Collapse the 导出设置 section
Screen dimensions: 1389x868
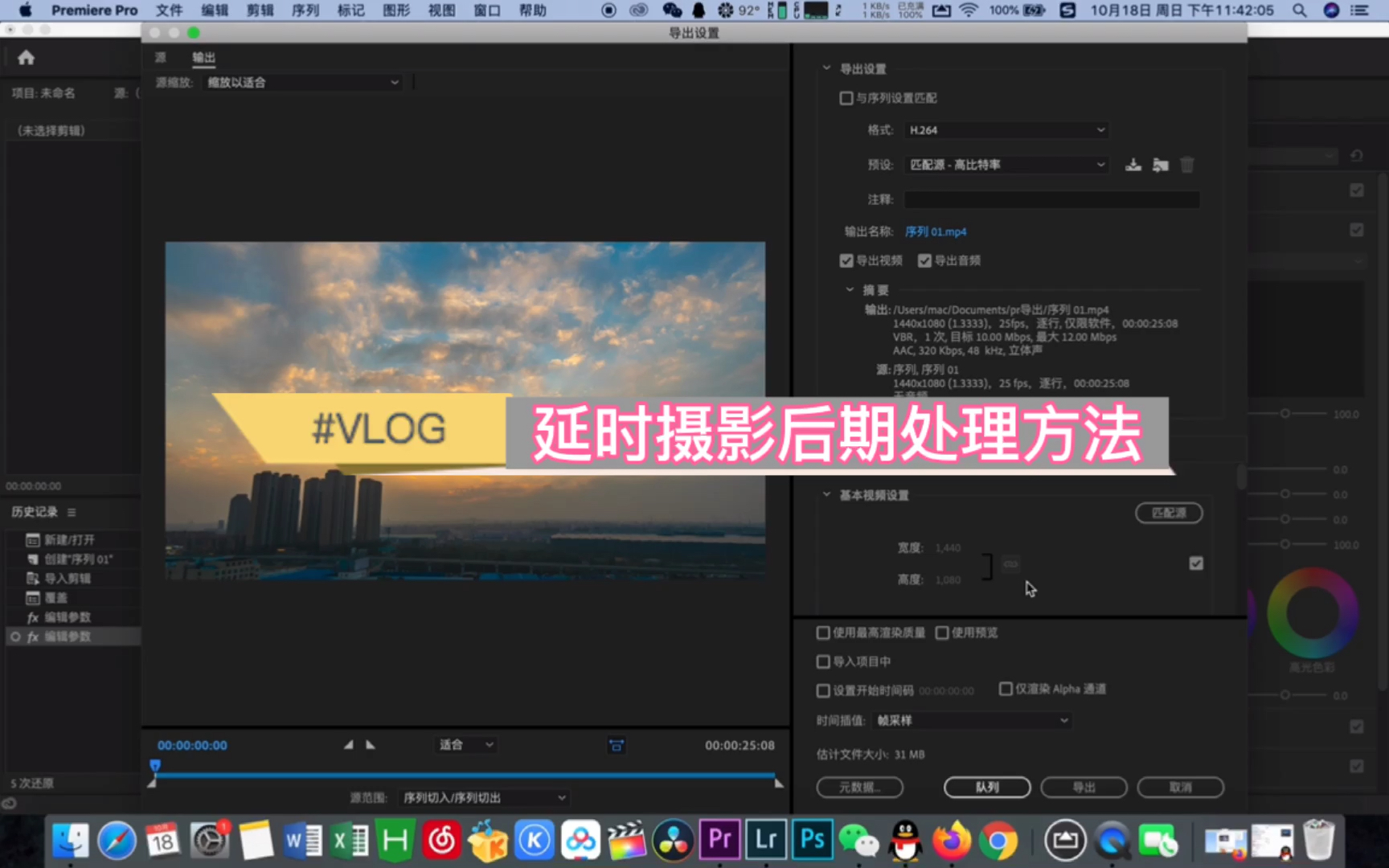[x=826, y=68]
